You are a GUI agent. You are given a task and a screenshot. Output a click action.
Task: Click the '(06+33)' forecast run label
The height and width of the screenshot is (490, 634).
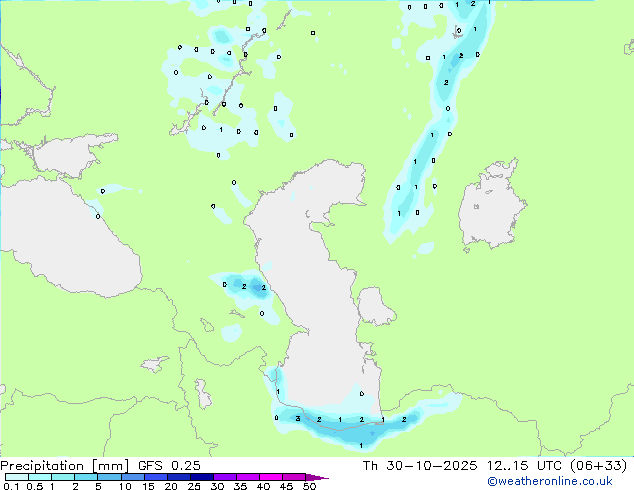[x=598, y=466]
